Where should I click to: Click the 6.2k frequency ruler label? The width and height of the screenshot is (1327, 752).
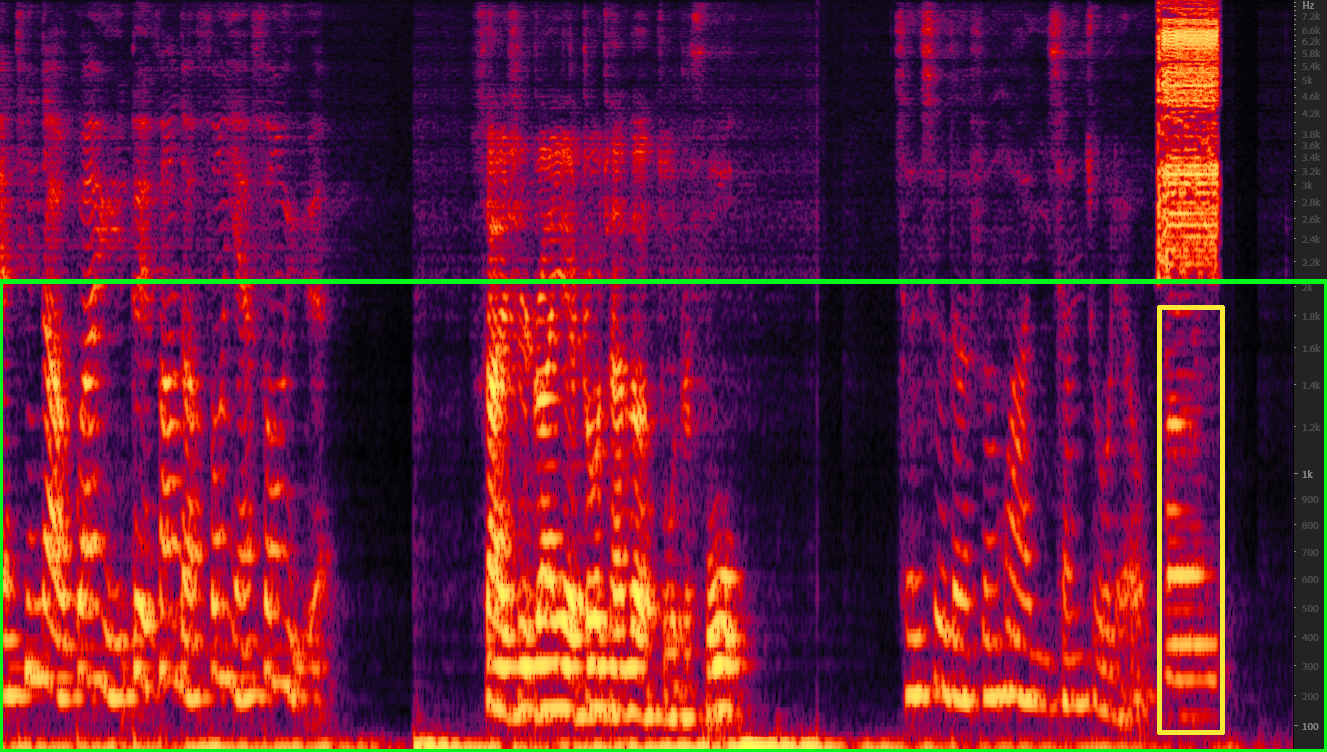point(1309,41)
